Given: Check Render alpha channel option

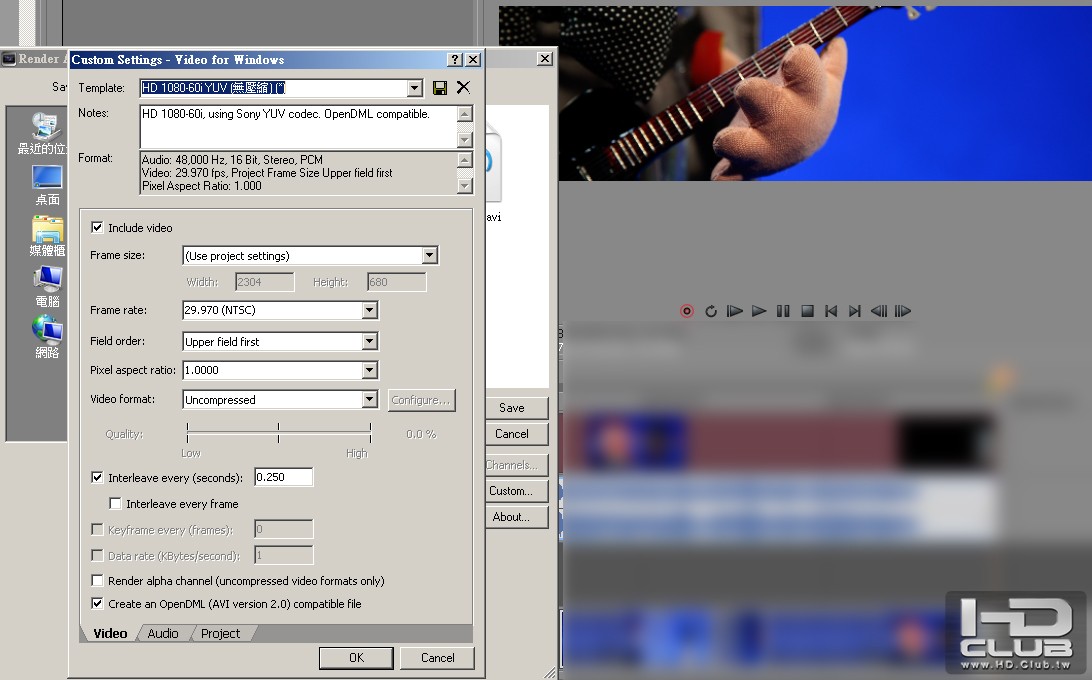Looking at the screenshot, I should (x=98, y=580).
